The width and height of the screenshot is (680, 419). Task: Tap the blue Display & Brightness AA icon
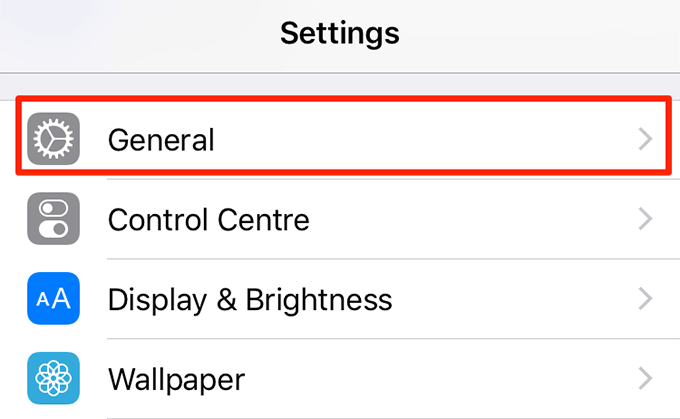click(x=53, y=299)
